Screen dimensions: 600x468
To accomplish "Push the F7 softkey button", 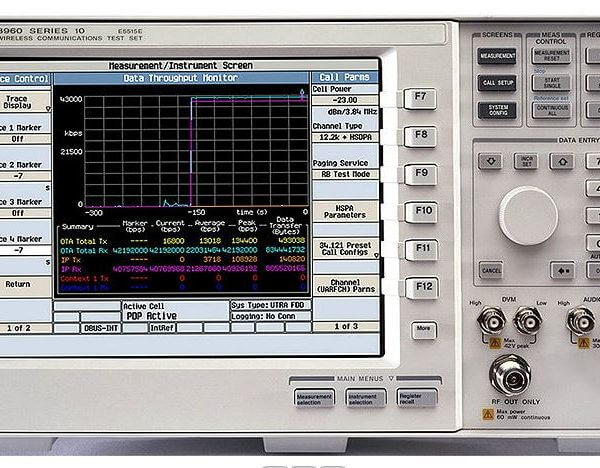I will (x=420, y=99).
